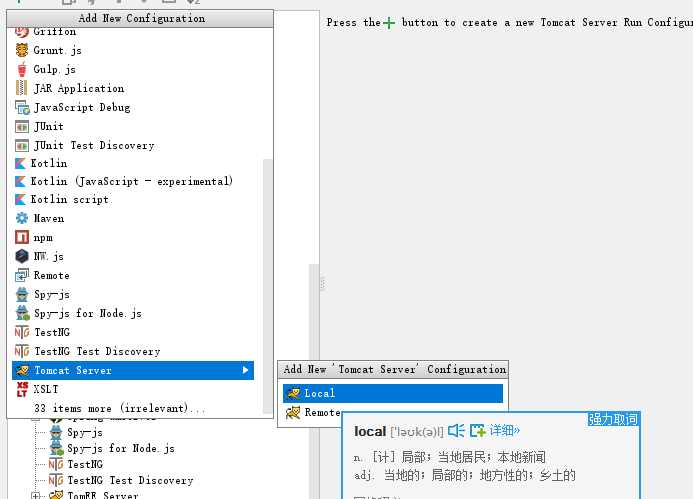Click the NW.js hexagon icon

tap(22, 256)
